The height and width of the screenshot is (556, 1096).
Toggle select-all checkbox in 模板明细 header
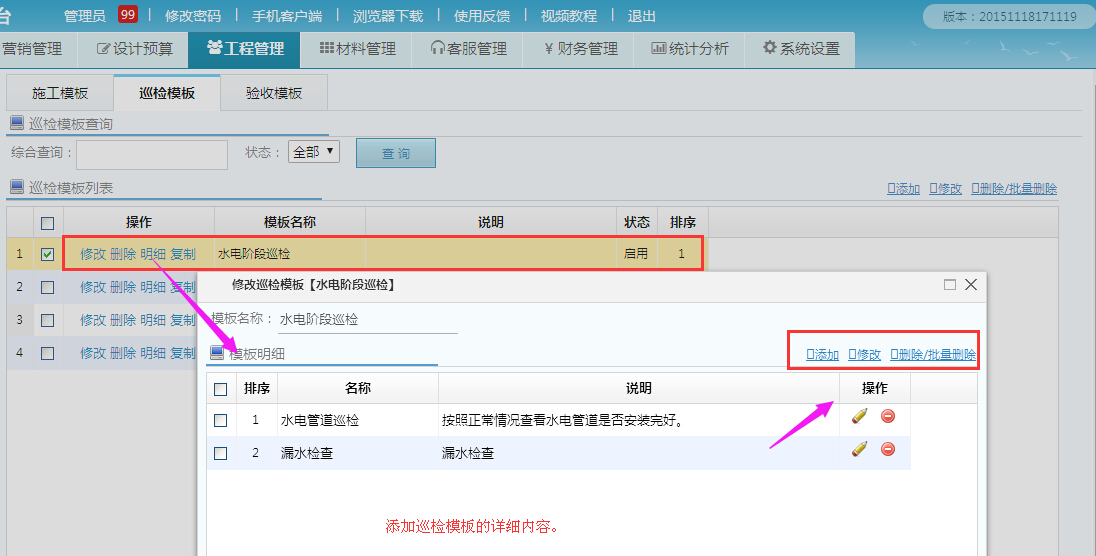click(x=221, y=389)
